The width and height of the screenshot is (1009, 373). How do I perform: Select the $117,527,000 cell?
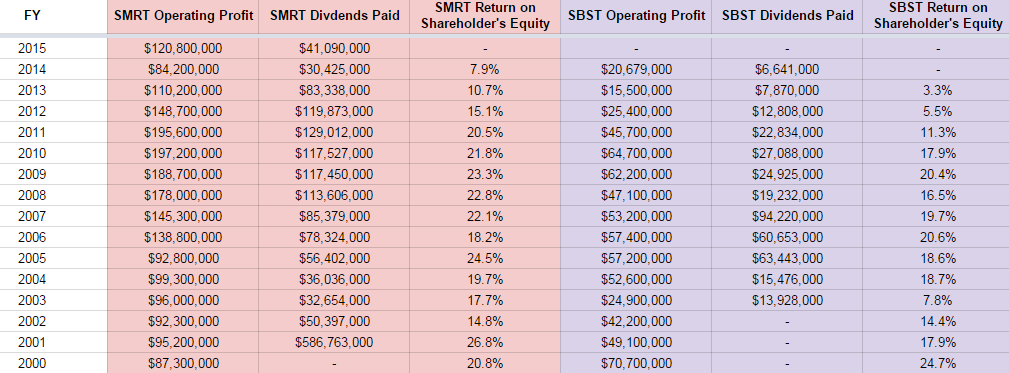tap(335, 154)
